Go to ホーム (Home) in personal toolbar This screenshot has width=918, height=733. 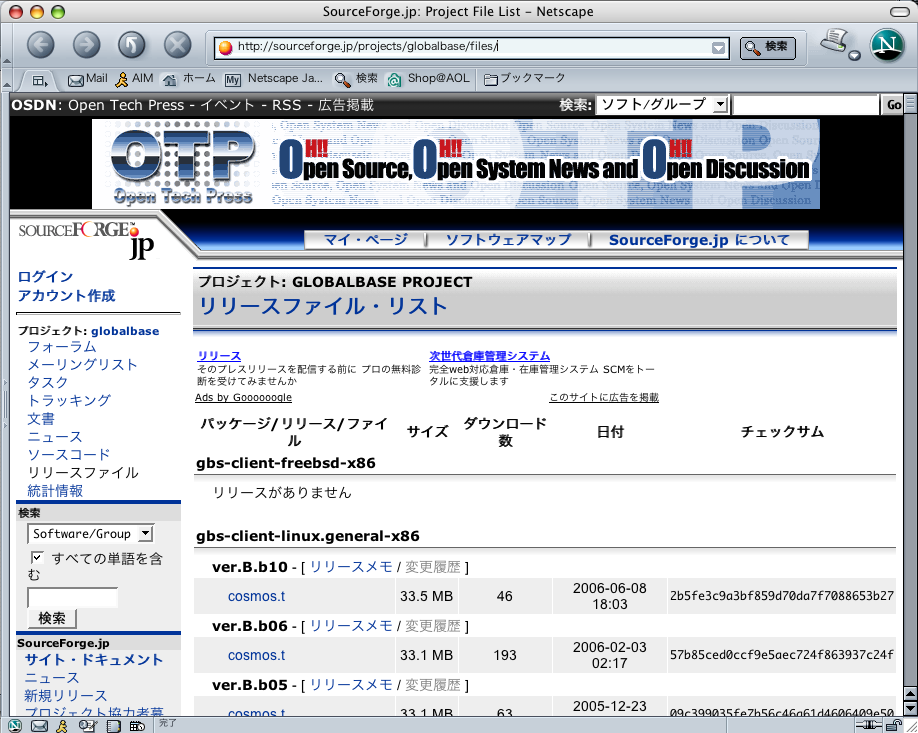pos(189,79)
